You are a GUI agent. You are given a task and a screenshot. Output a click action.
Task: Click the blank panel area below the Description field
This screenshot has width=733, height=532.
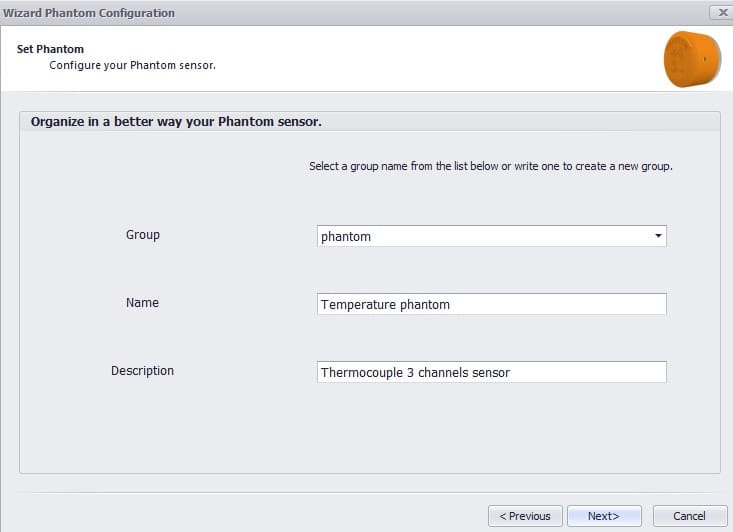tap(370, 430)
